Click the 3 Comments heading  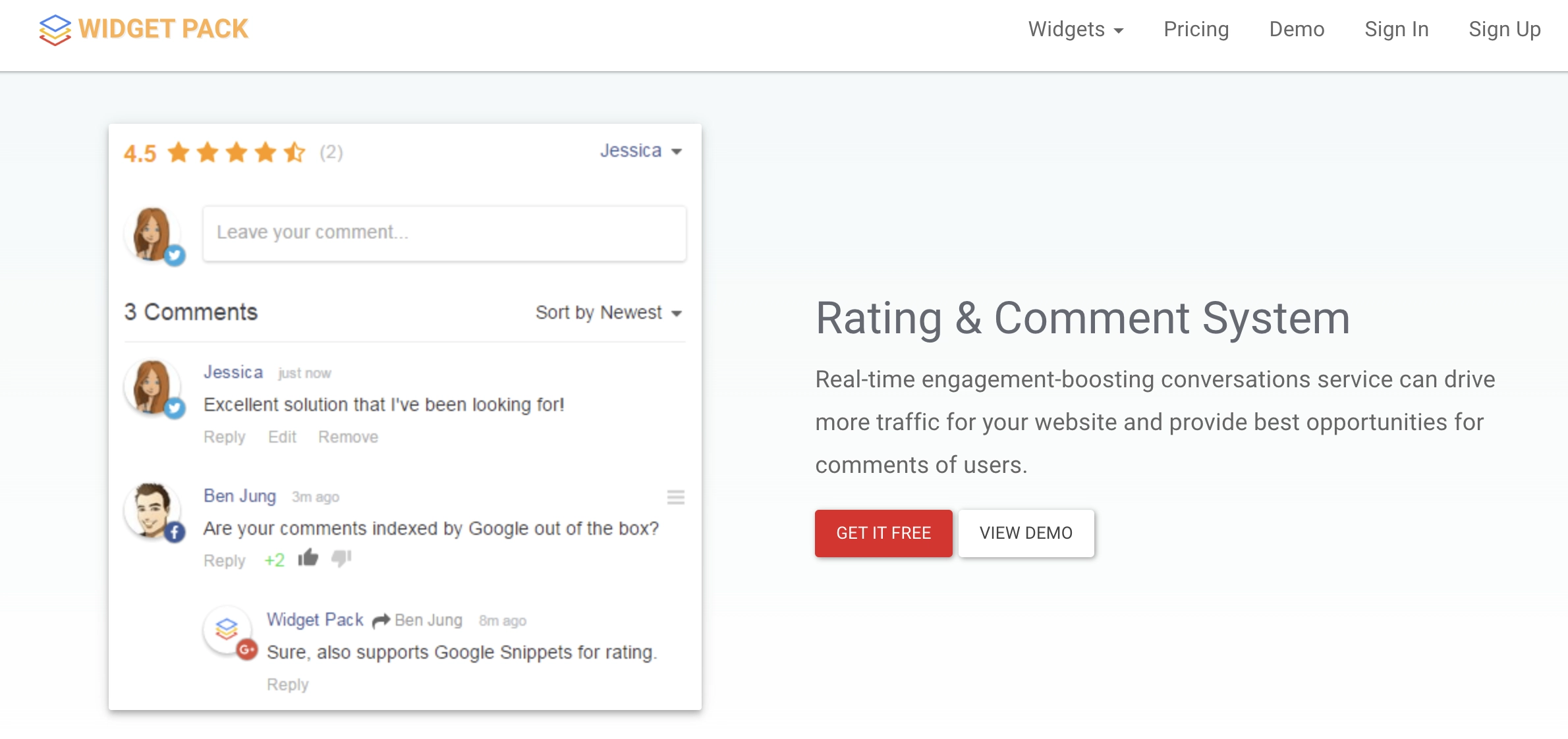pyautogui.click(x=190, y=312)
